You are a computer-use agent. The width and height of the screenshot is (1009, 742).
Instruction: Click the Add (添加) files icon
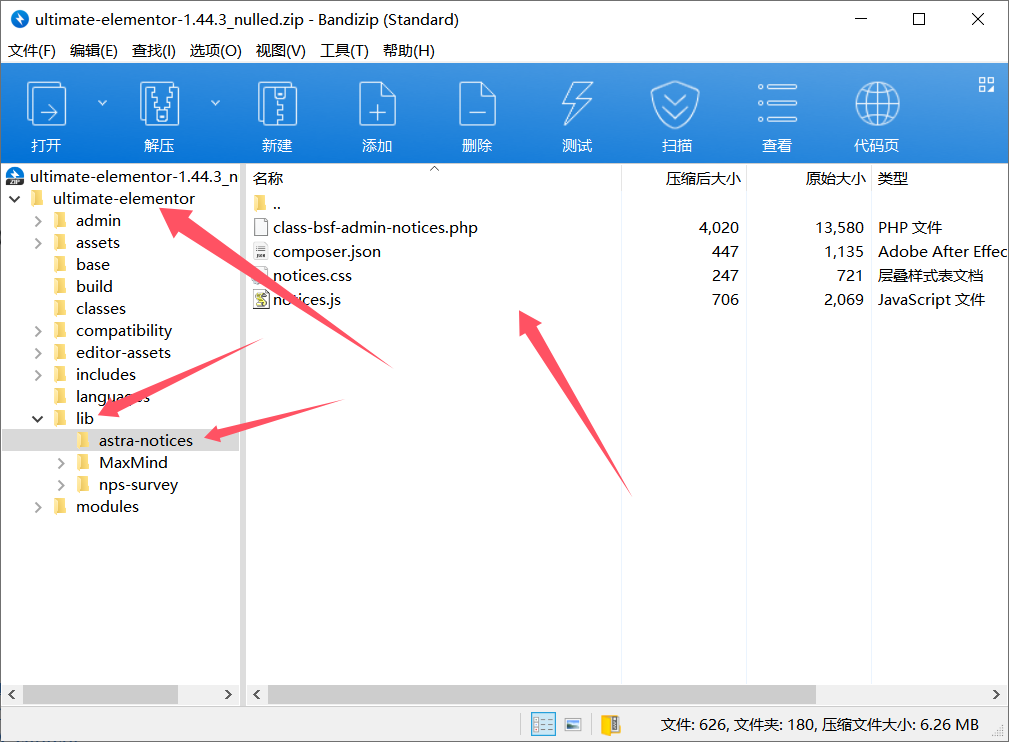point(377,103)
